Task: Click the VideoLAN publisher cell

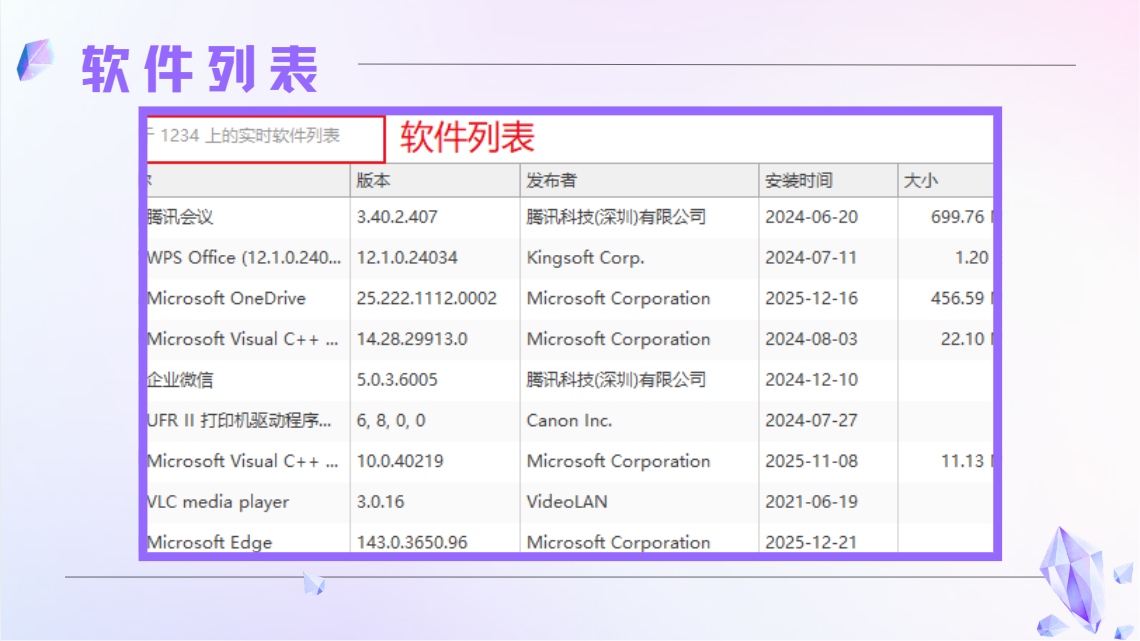Action: (x=567, y=501)
